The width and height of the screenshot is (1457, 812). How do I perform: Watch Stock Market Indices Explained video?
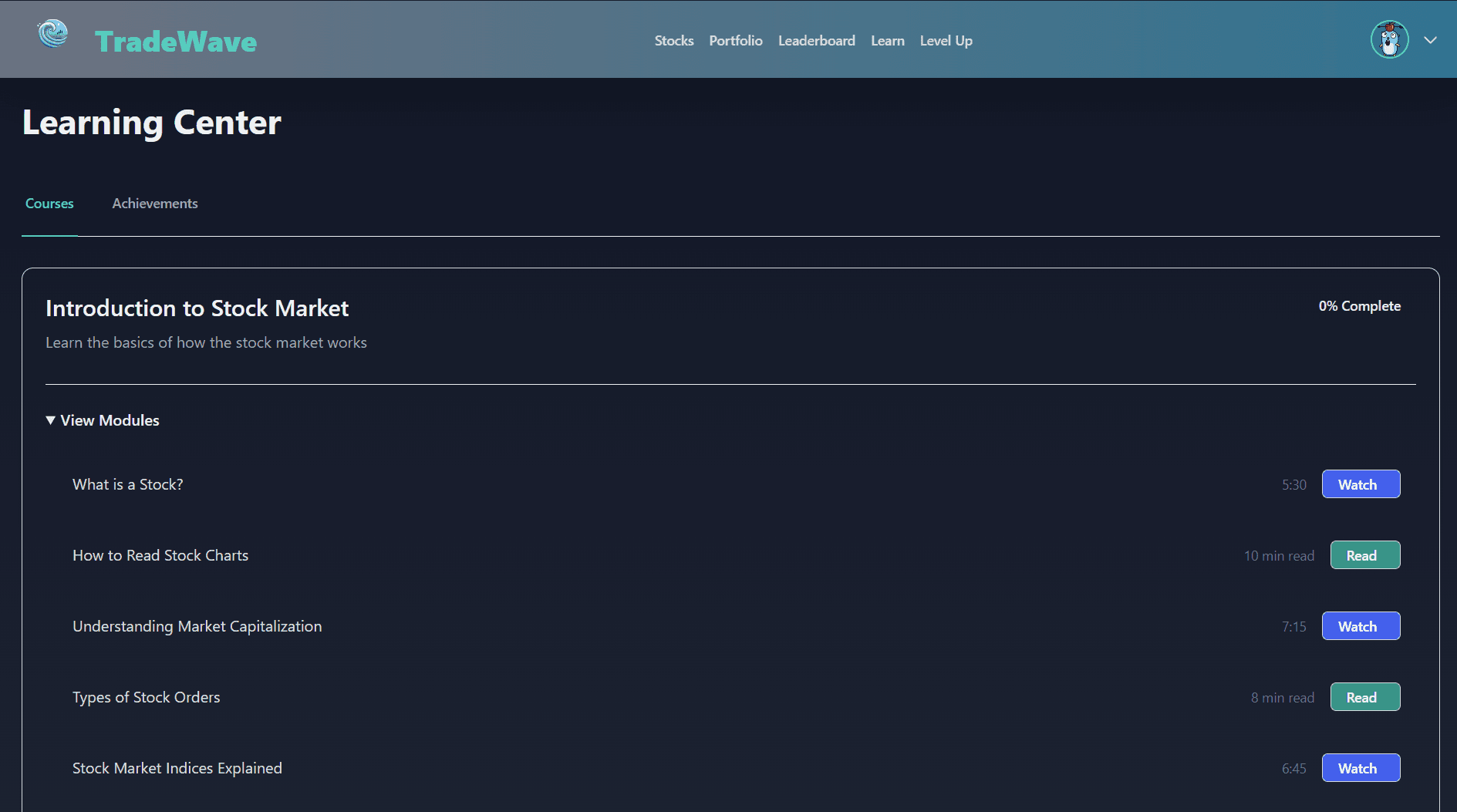1361,768
